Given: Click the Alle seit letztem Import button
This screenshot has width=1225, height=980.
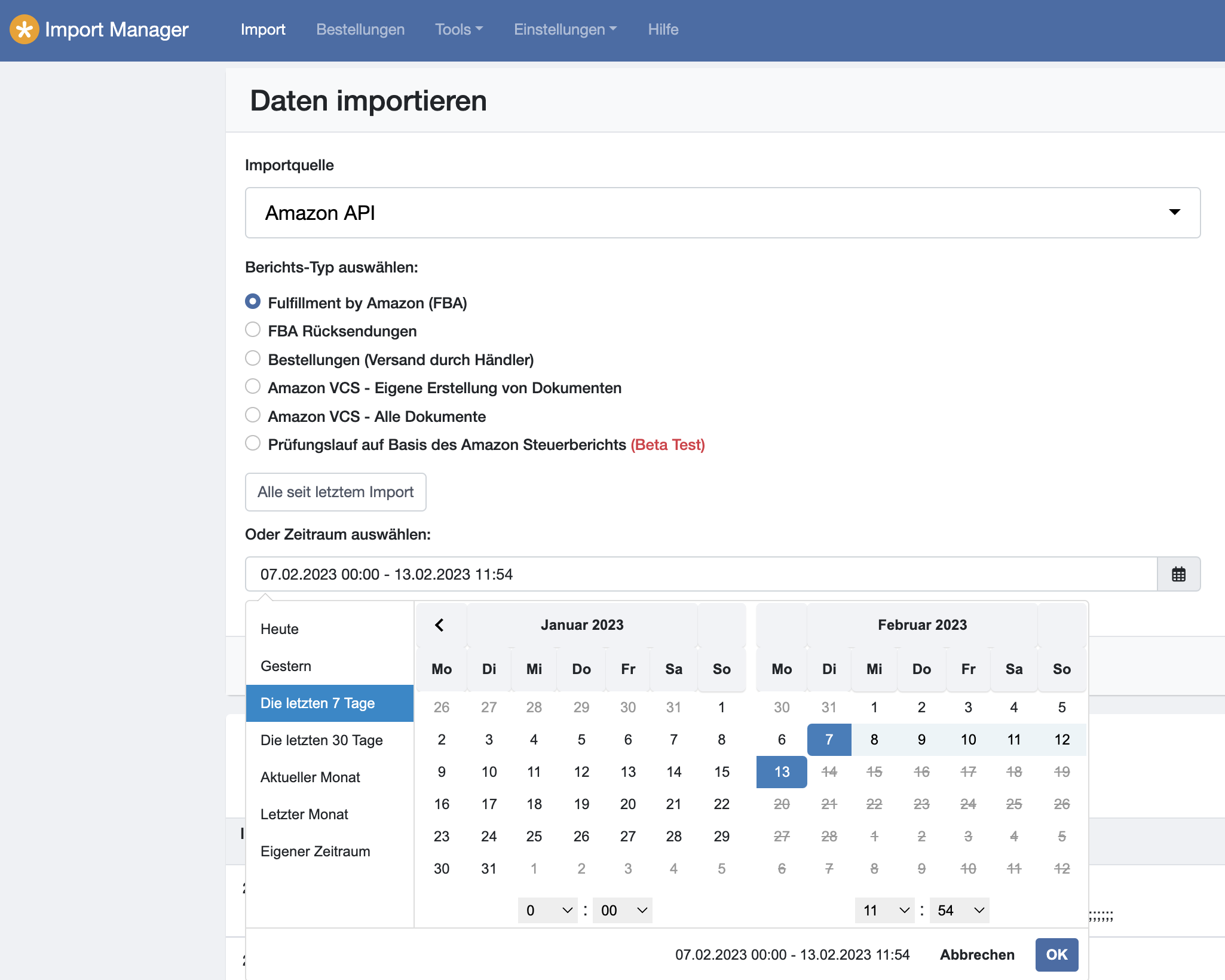Looking at the screenshot, I should coord(335,492).
